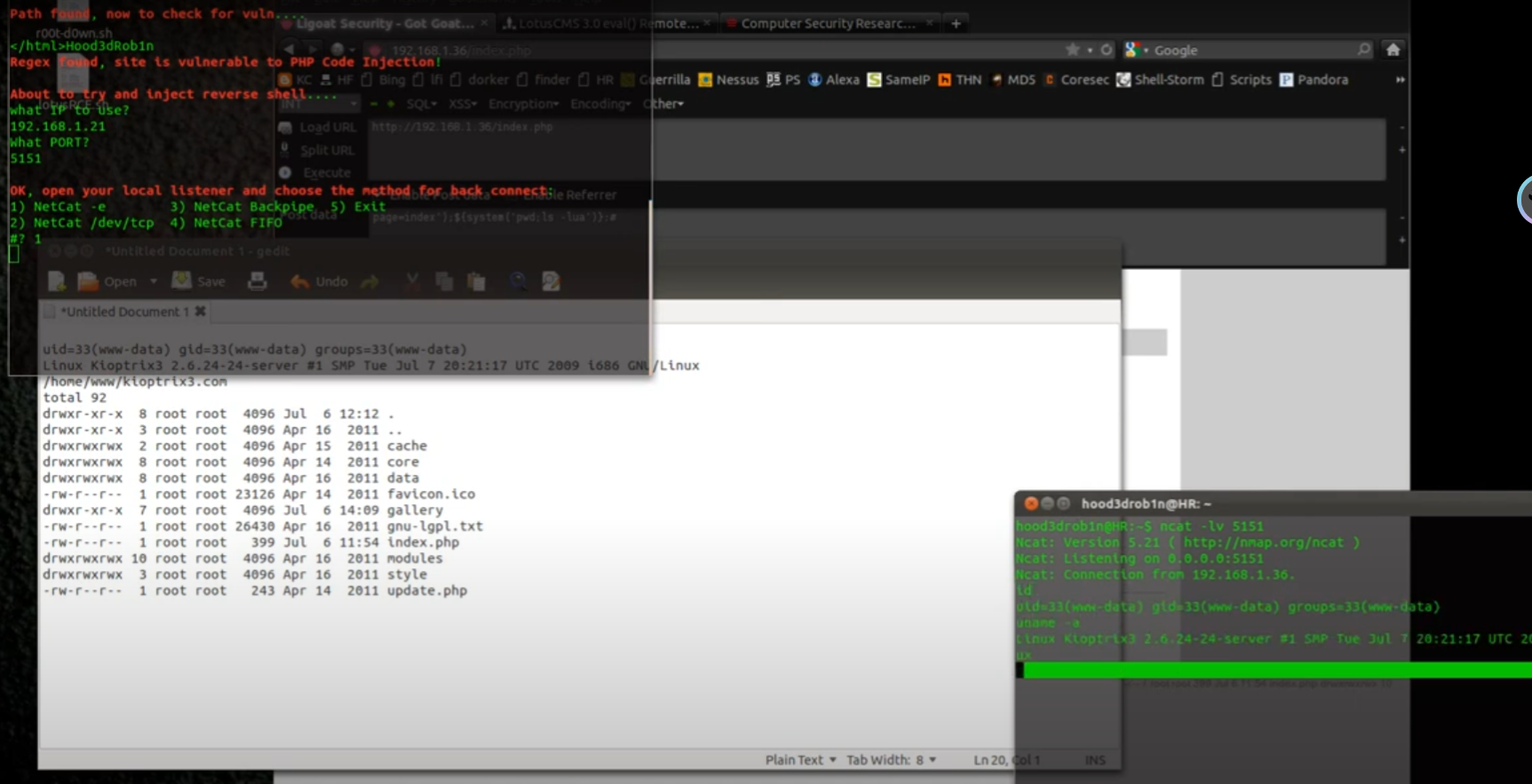Open the Scripts bookmark
The image size is (1532, 784).
coord(1242,79)
